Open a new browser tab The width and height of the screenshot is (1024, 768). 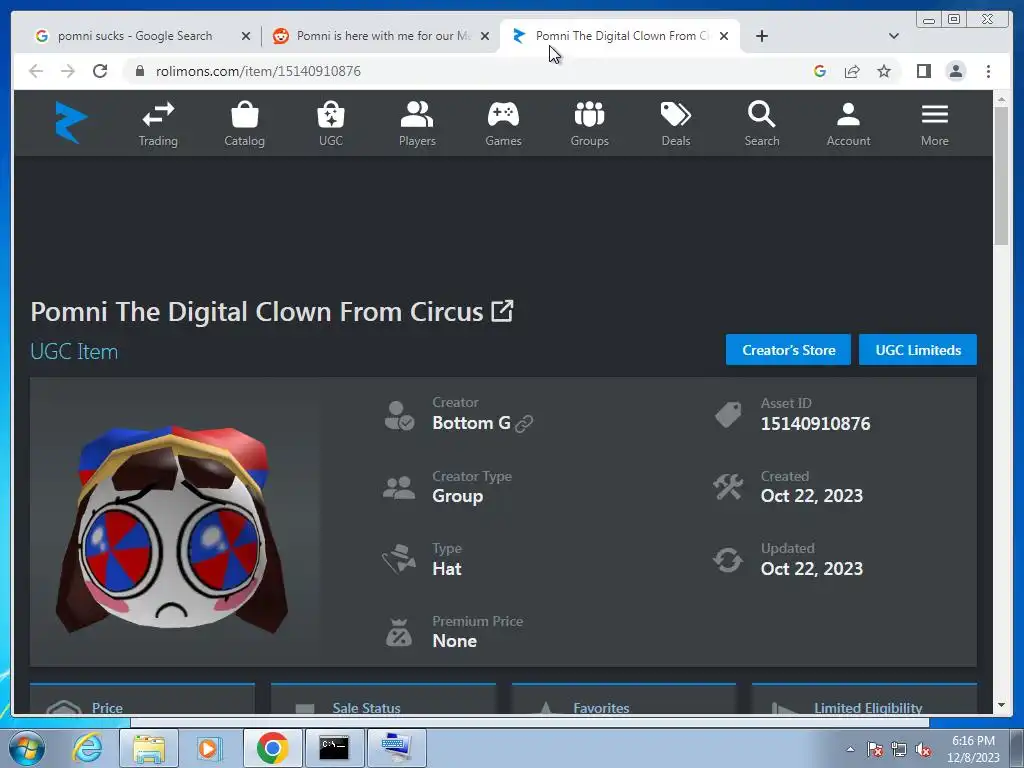(x=761, y=36)
